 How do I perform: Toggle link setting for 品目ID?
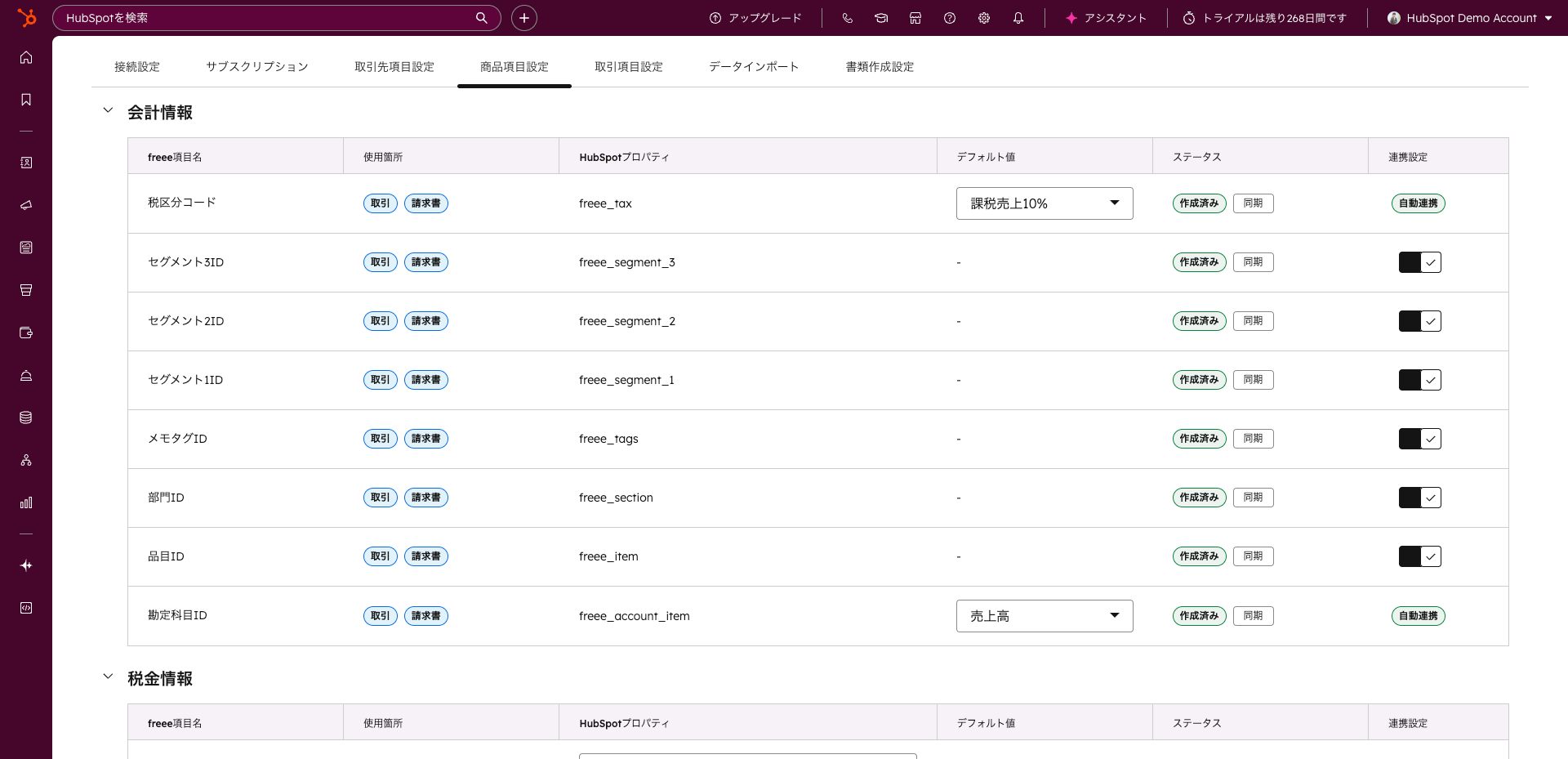(x=1420, y=556)
